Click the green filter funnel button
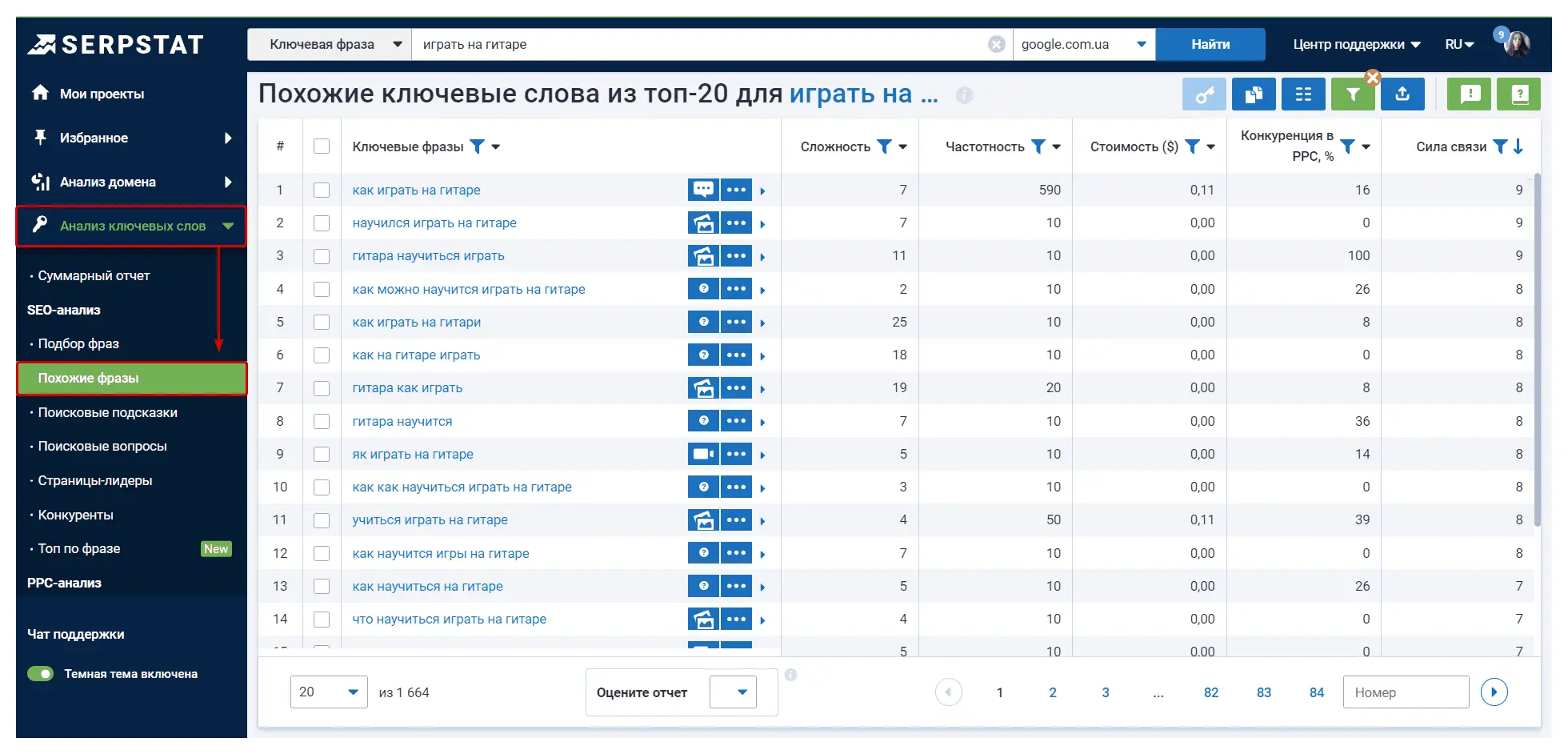The image size is (1568, 754). pos(1353,94)
